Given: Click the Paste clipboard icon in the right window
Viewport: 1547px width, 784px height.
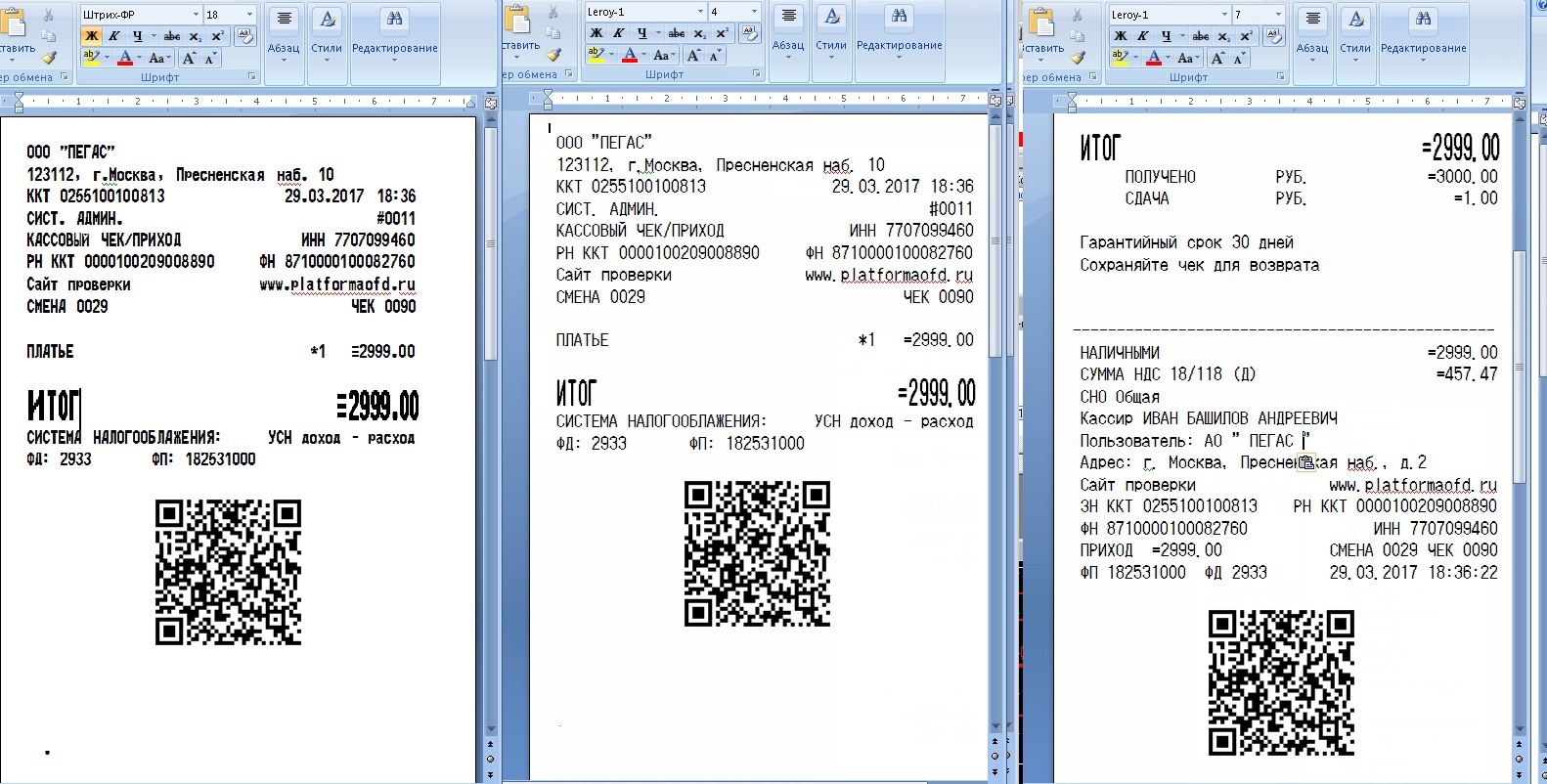Looking at the screenshot, I should click(x=1042, y=22).
